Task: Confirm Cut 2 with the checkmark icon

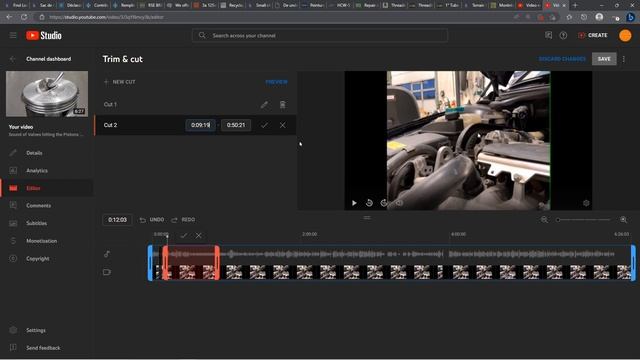Action: coord(264,125)
